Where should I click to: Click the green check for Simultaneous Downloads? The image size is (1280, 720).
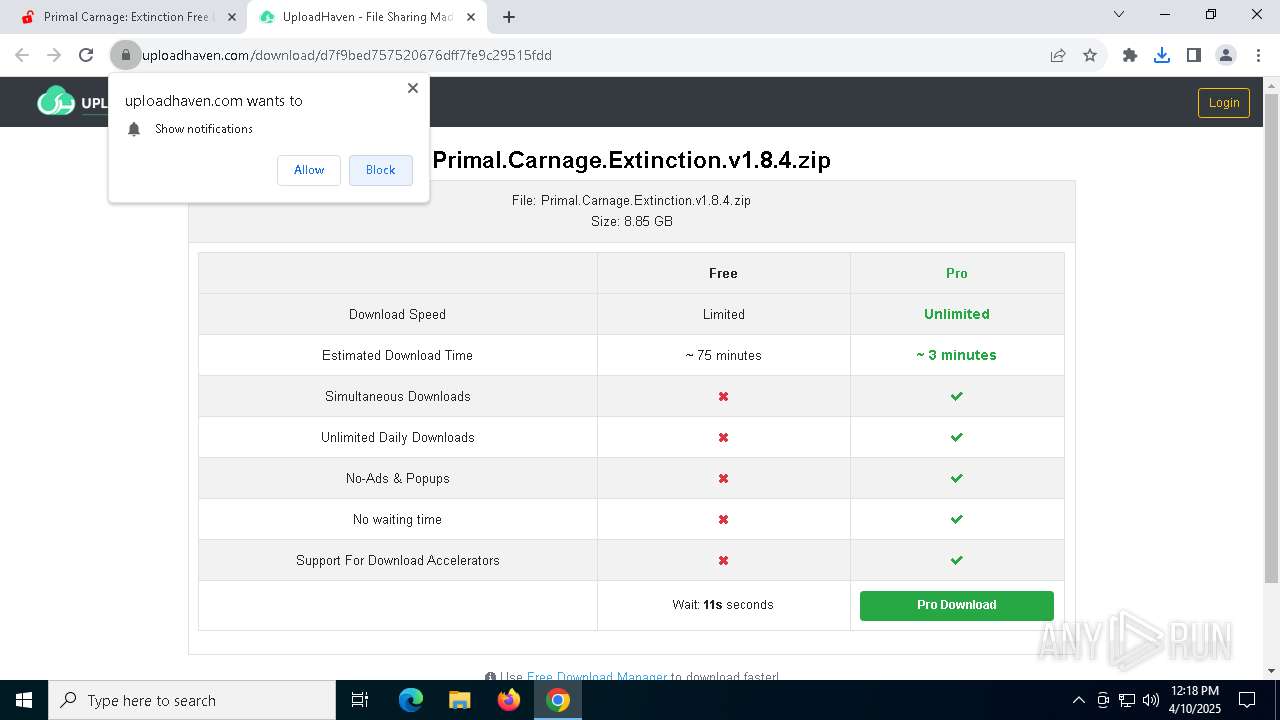[957, 396]
